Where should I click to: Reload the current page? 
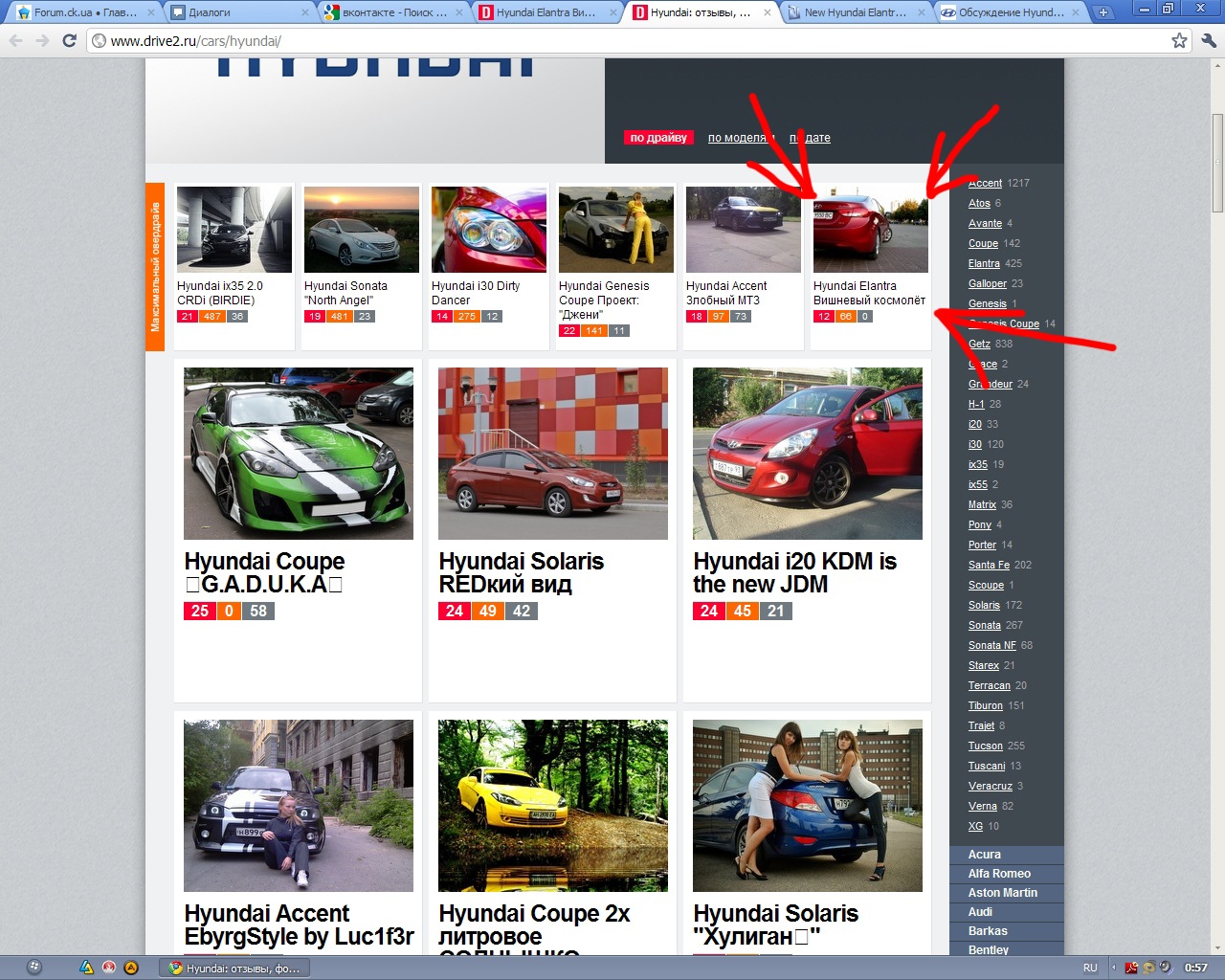pyautogui.click(x=69, y=41)
